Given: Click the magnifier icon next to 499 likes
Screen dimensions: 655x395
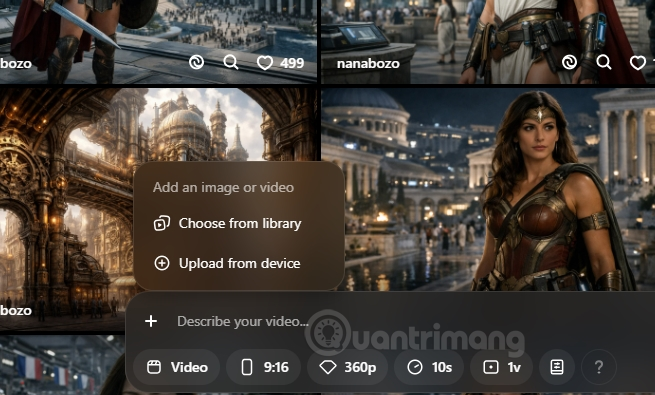Looking at the screenshot, I should point(231,63).
